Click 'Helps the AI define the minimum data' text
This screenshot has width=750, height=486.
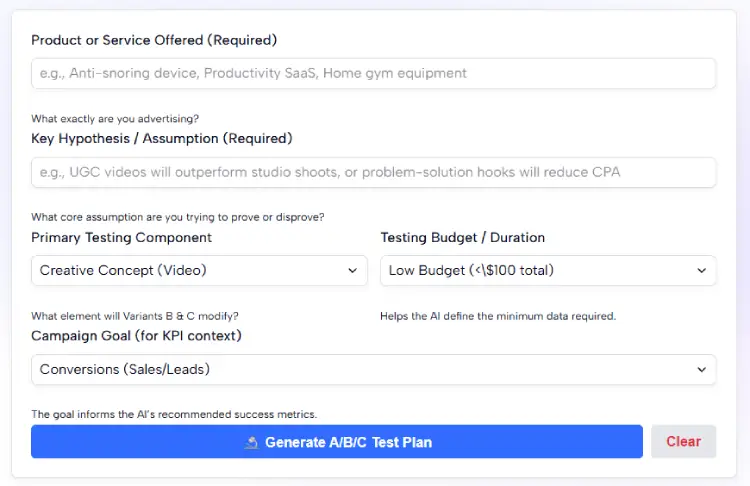coord(498,316)
